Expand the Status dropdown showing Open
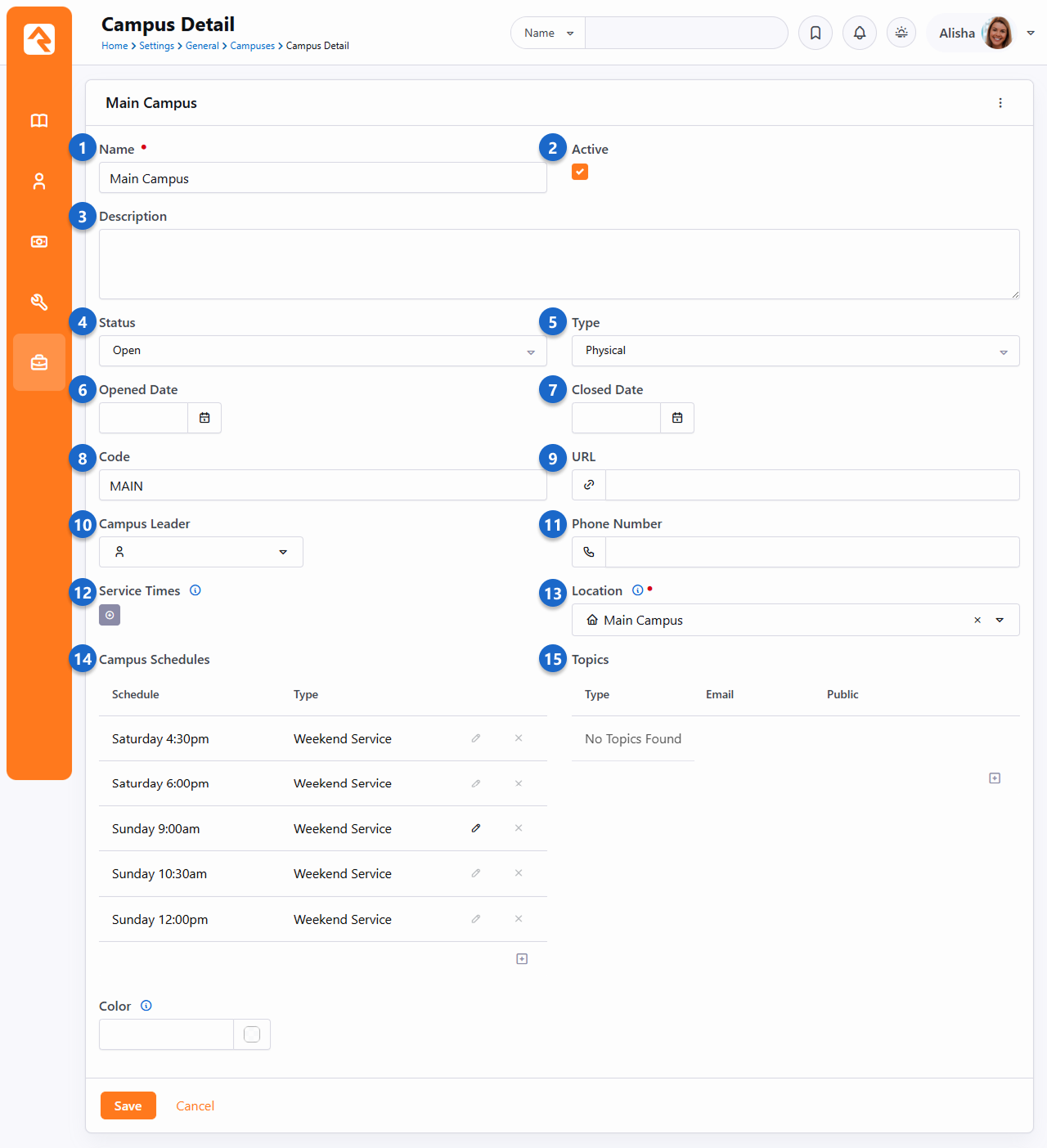The width and height of the screenshot is (1047, 1148). pyautogui.click(x=322, y=351)
